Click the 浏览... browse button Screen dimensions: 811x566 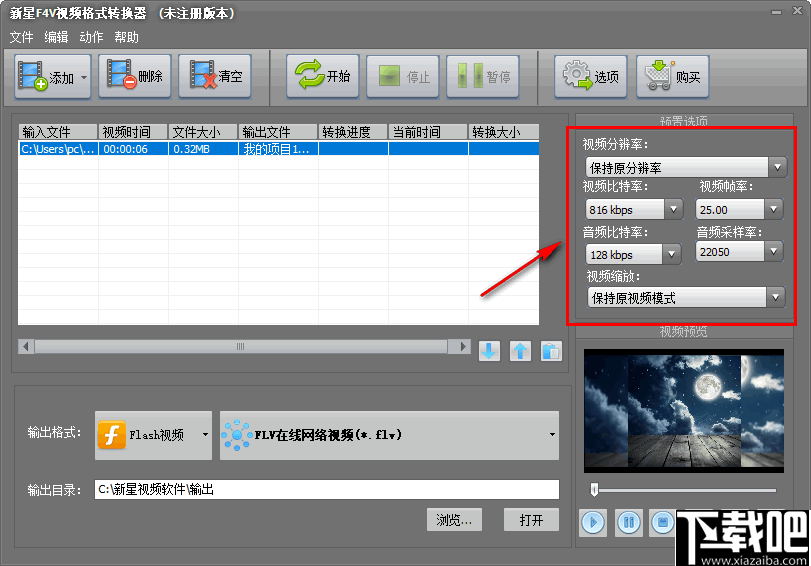click(454, 519)
